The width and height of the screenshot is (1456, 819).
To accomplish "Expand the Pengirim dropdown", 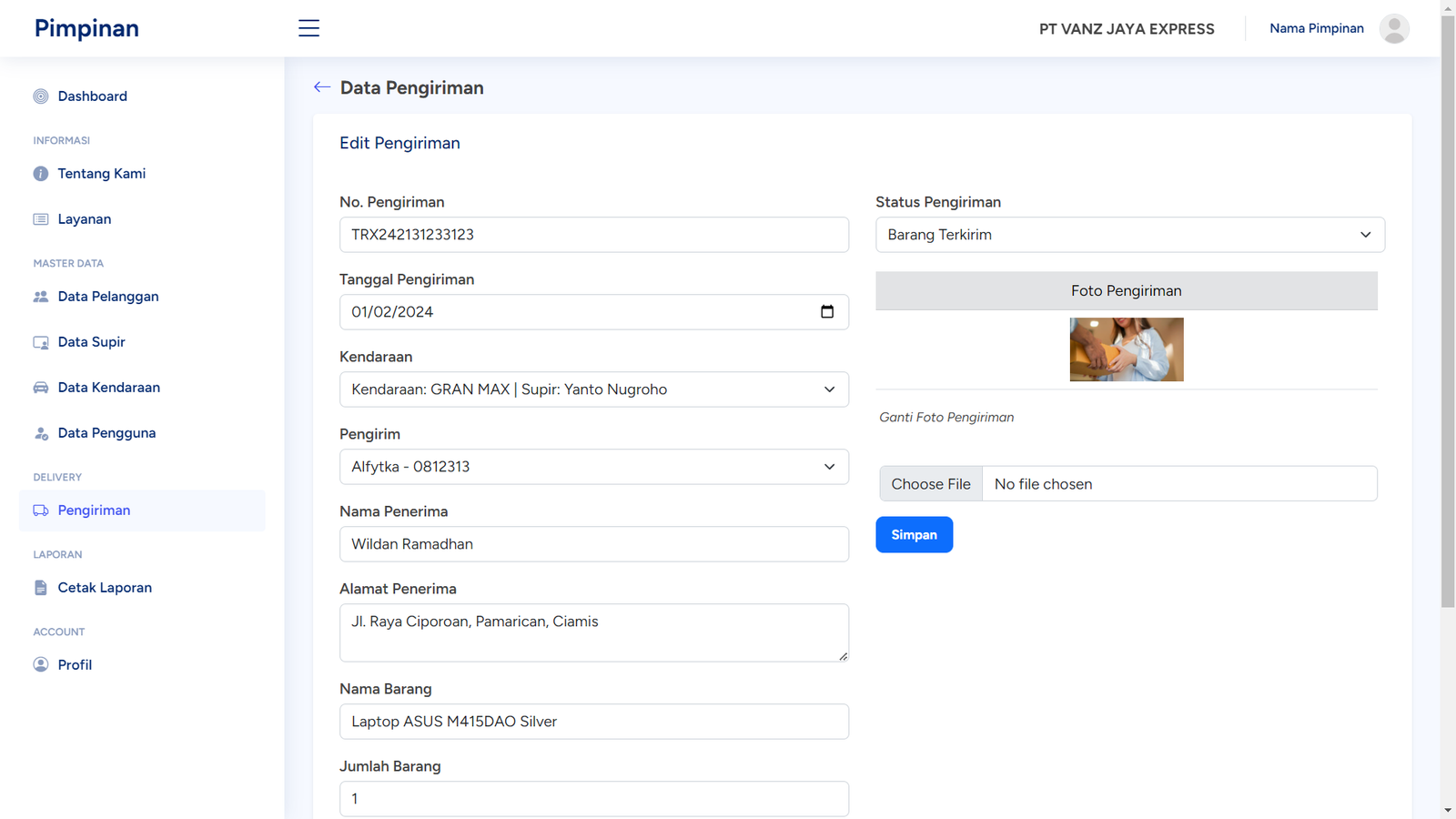I will 593,467.
